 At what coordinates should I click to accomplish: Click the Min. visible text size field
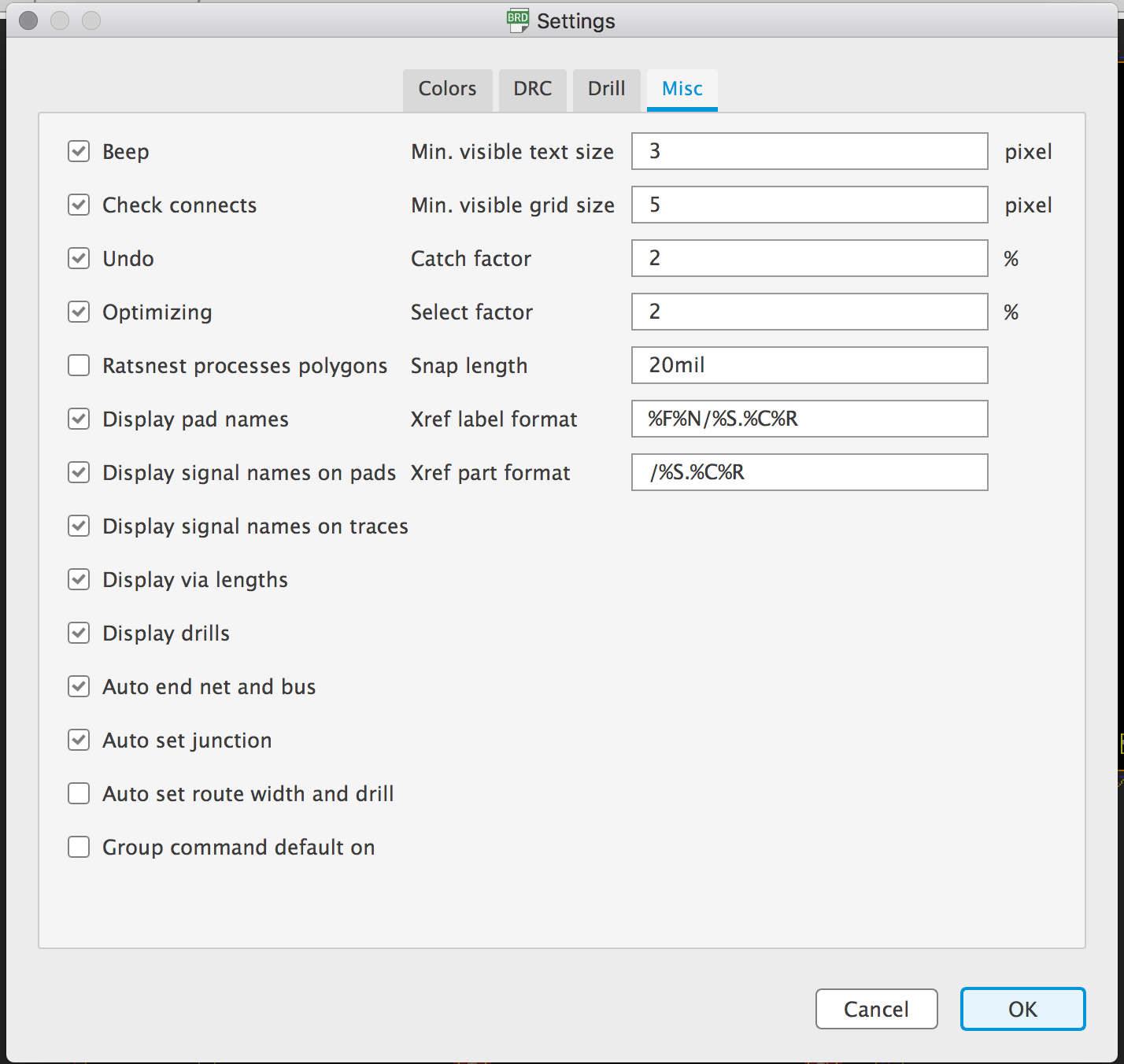click(809, 151)
